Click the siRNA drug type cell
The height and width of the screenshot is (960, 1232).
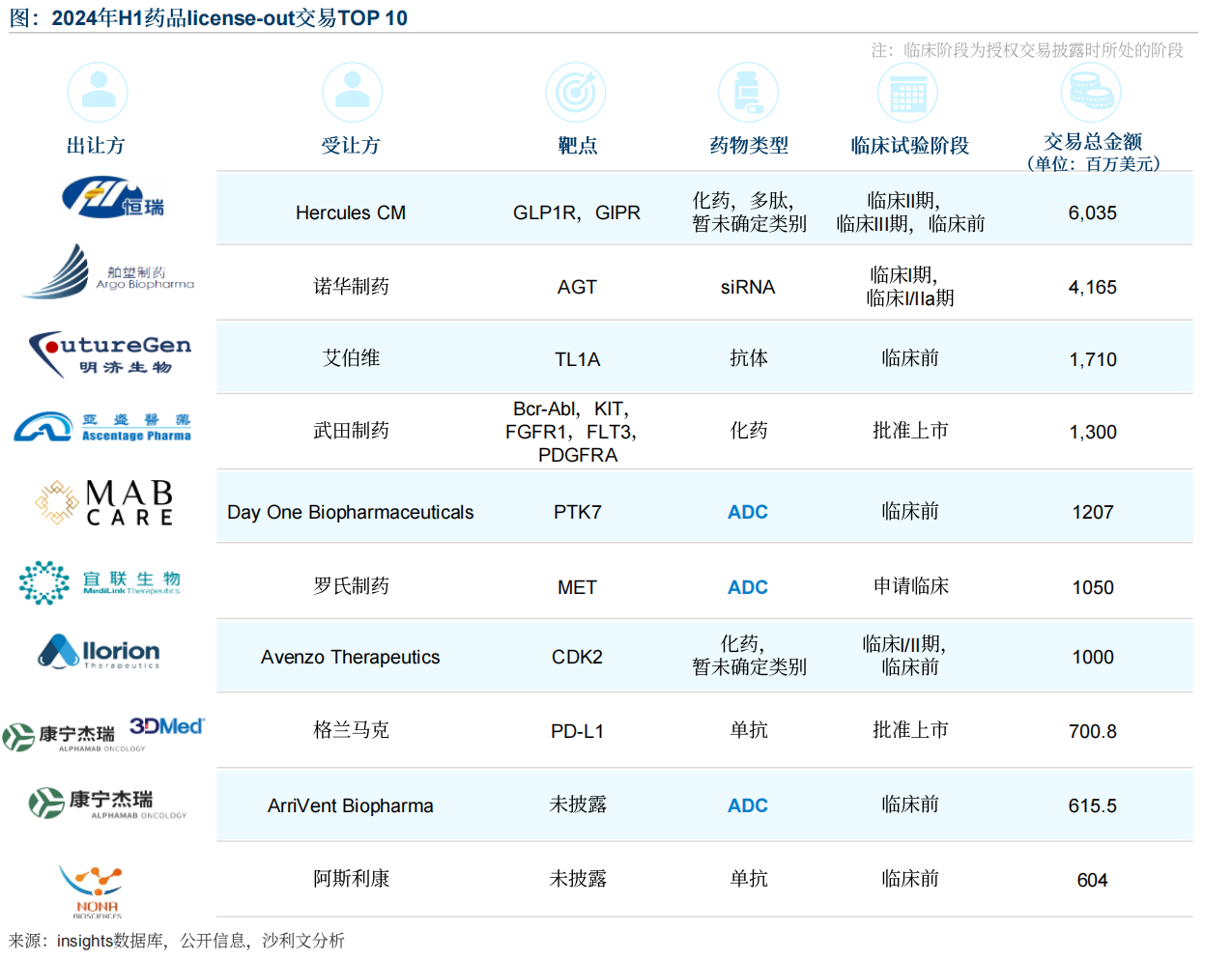748,287
